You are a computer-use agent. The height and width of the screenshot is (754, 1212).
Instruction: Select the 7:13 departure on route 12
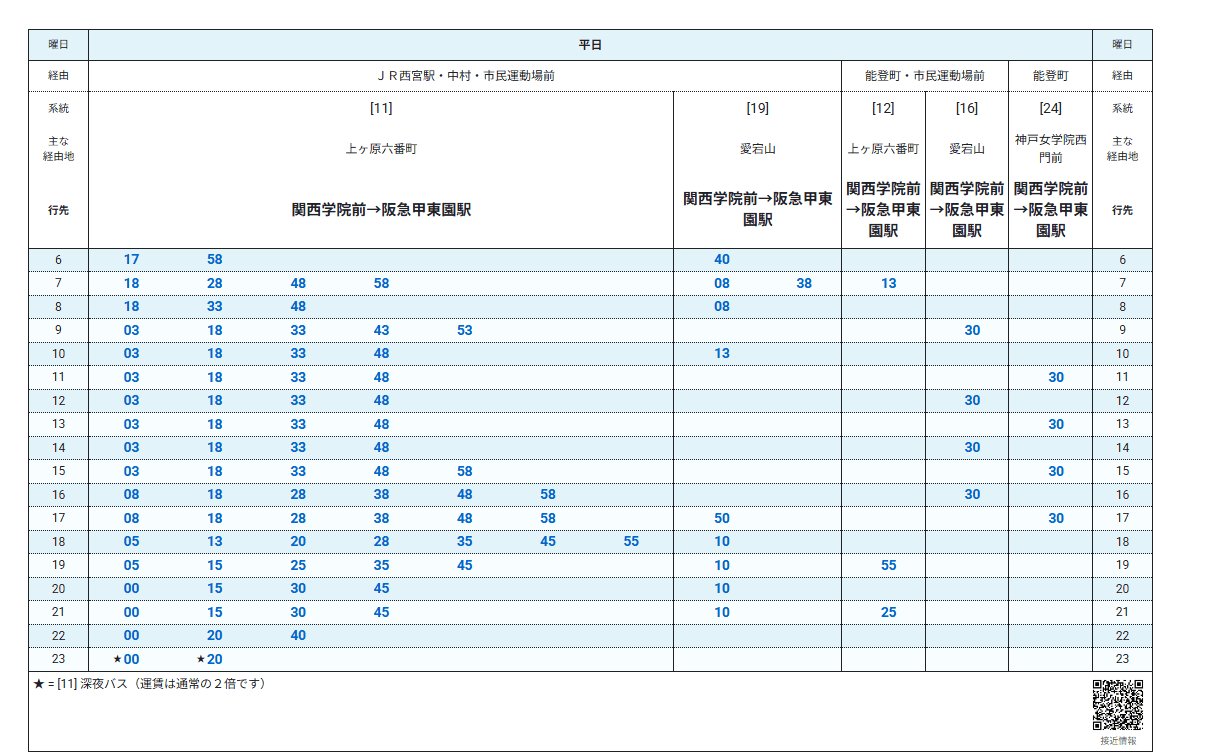pyautogui.click(x=888, y=284)
